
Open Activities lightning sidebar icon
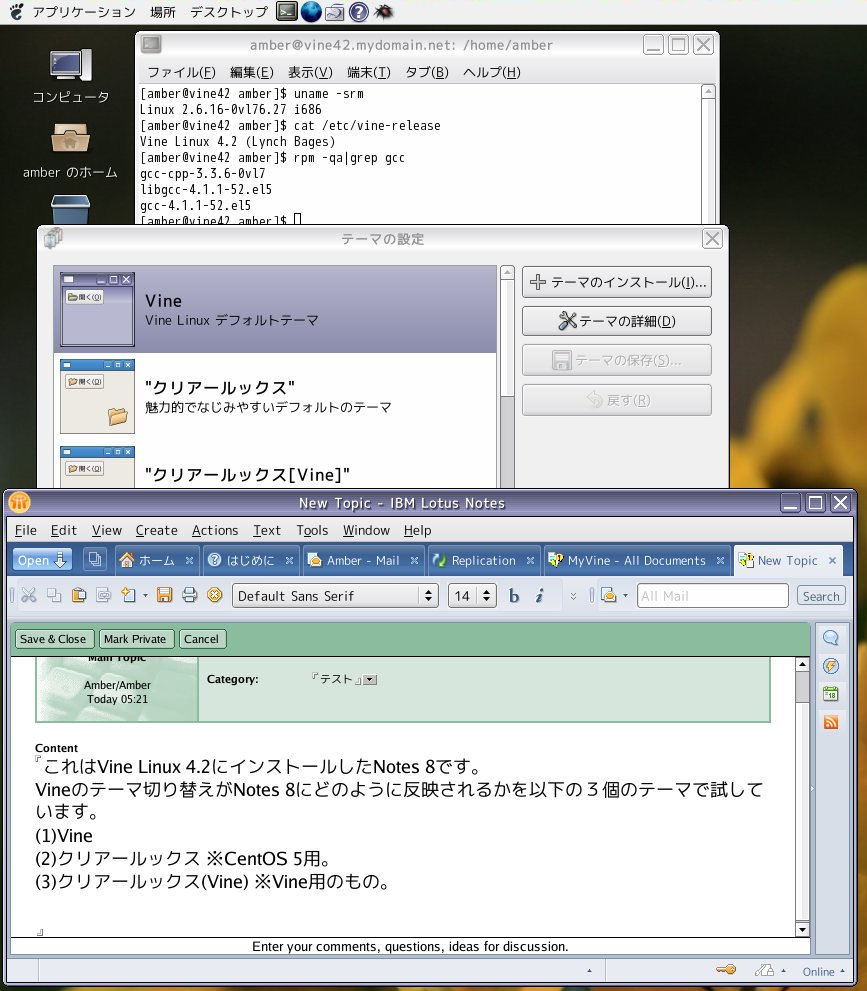pyautogui.click(x=830, y=666)
